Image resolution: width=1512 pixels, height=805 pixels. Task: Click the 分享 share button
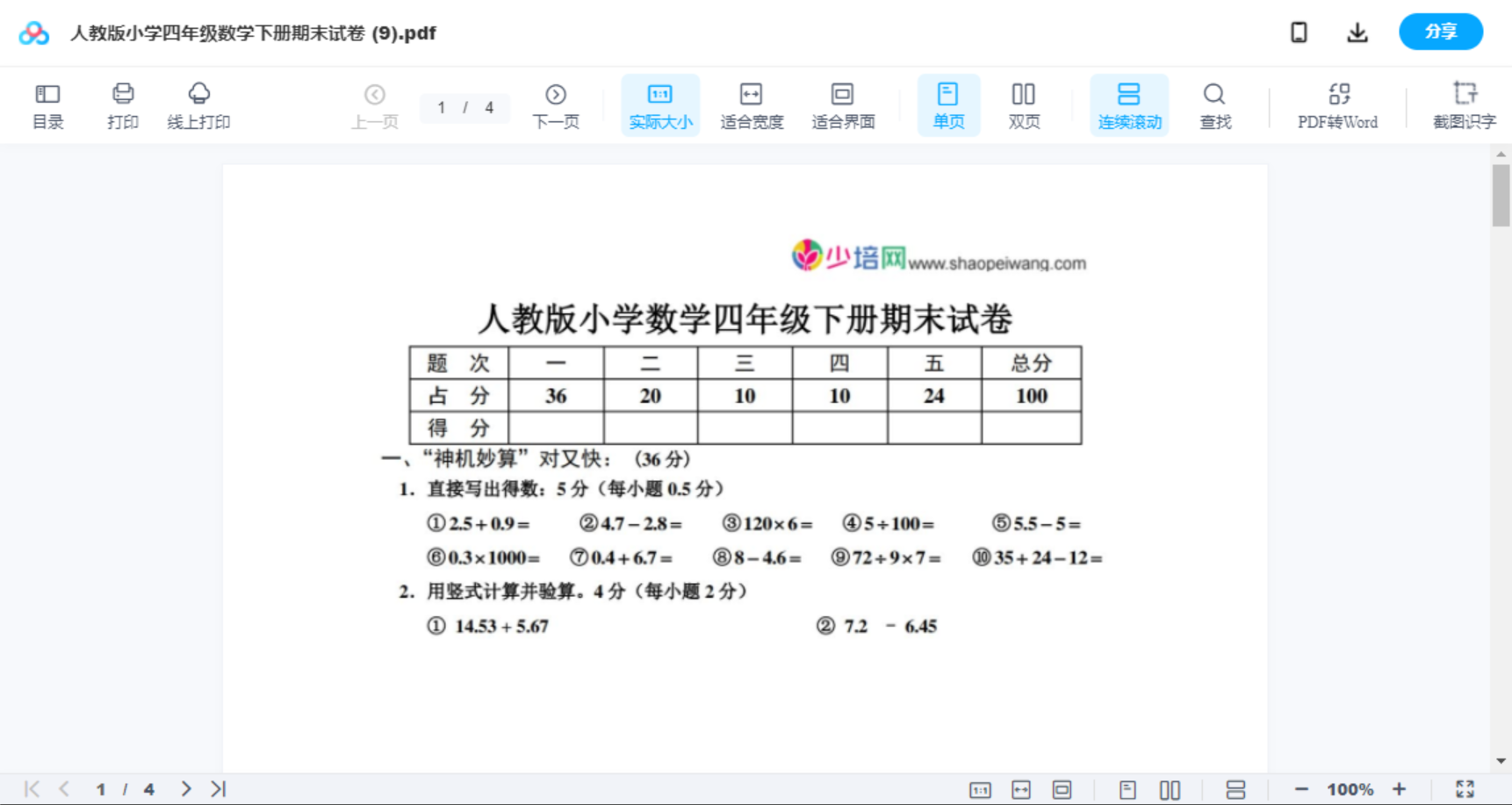pos(1440,32)
